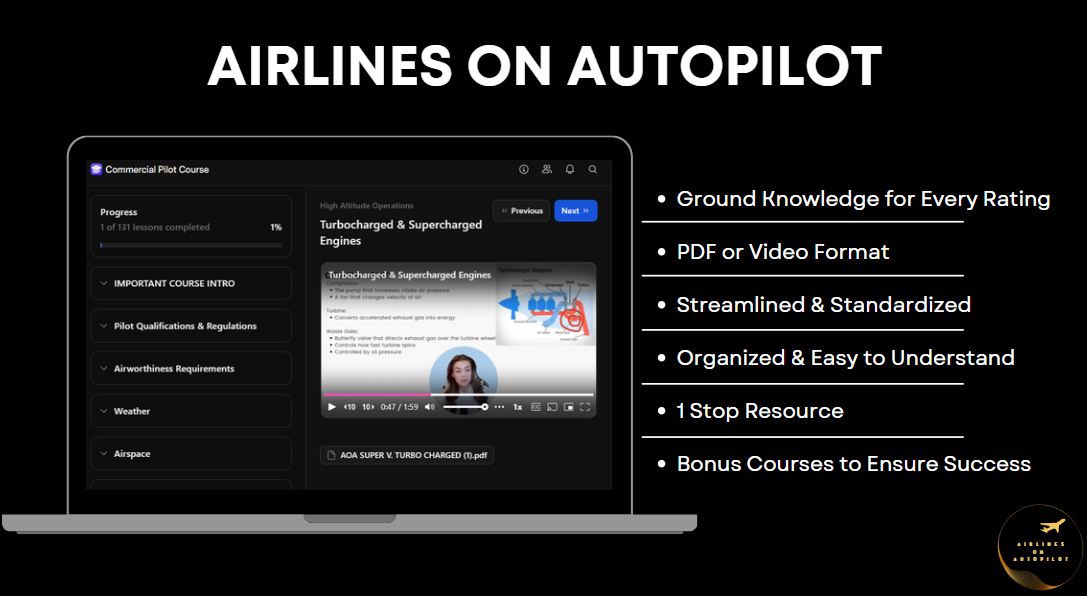Screen dimensions: 1087x596
Task: Open picture-in-picture mode on the video
Action: (570, 407)
